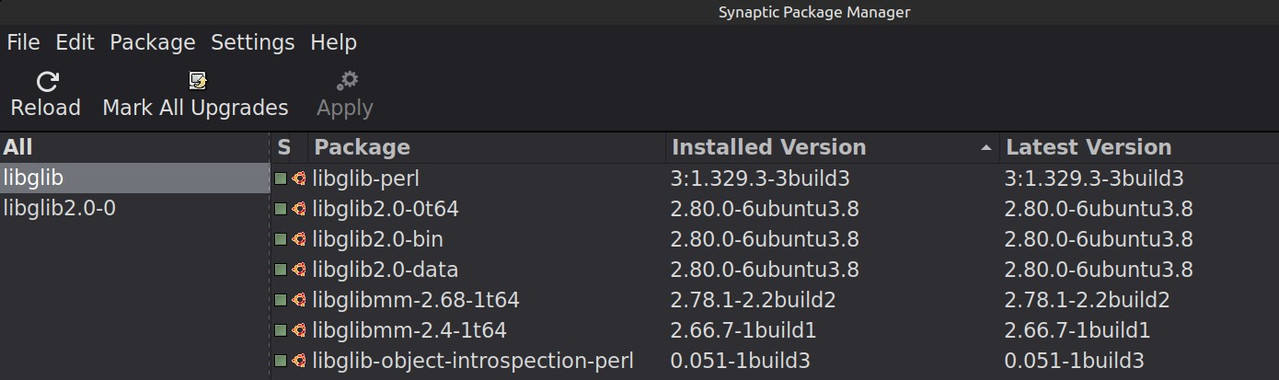This screenshot has height=380, width=1279.
Task: Select package libglib2.0-data
Action: [x=385, y=269]
